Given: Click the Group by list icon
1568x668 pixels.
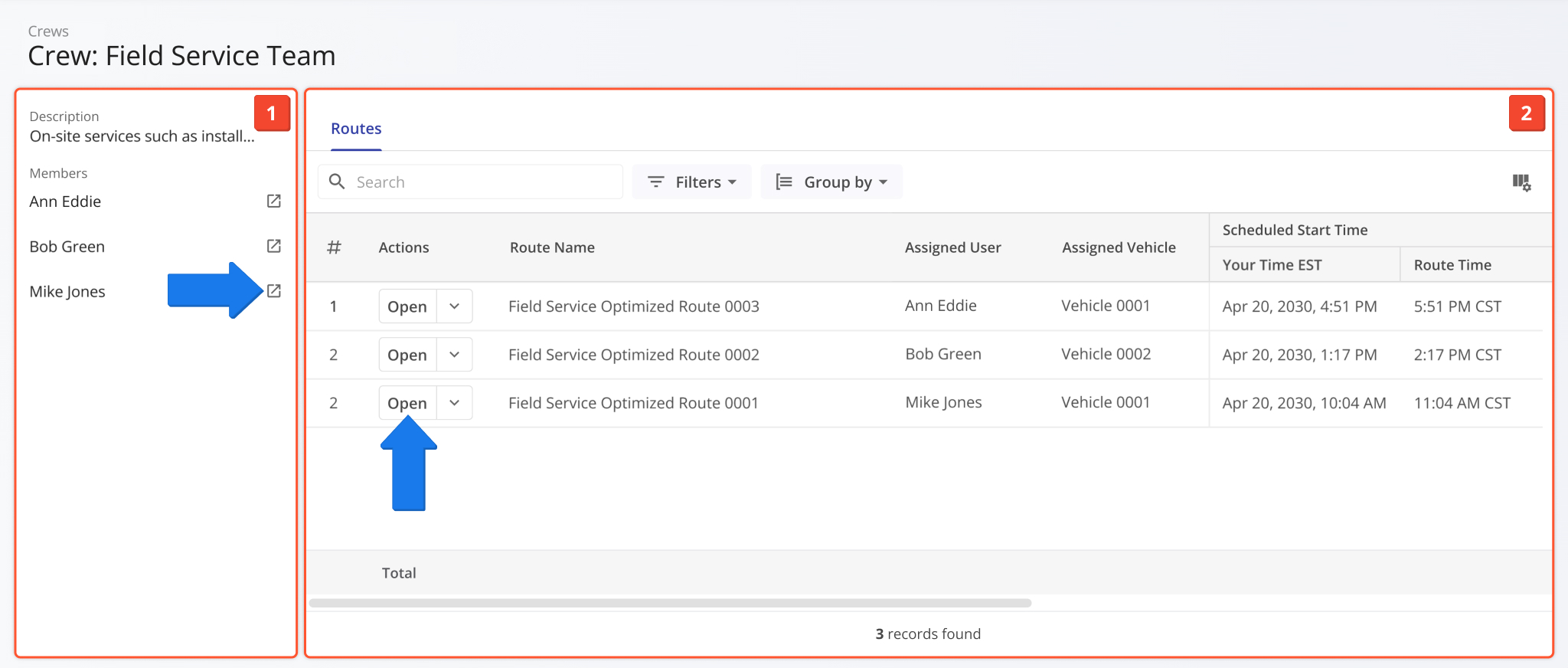Looking at the screenshot, I should (x=784, y=182).
